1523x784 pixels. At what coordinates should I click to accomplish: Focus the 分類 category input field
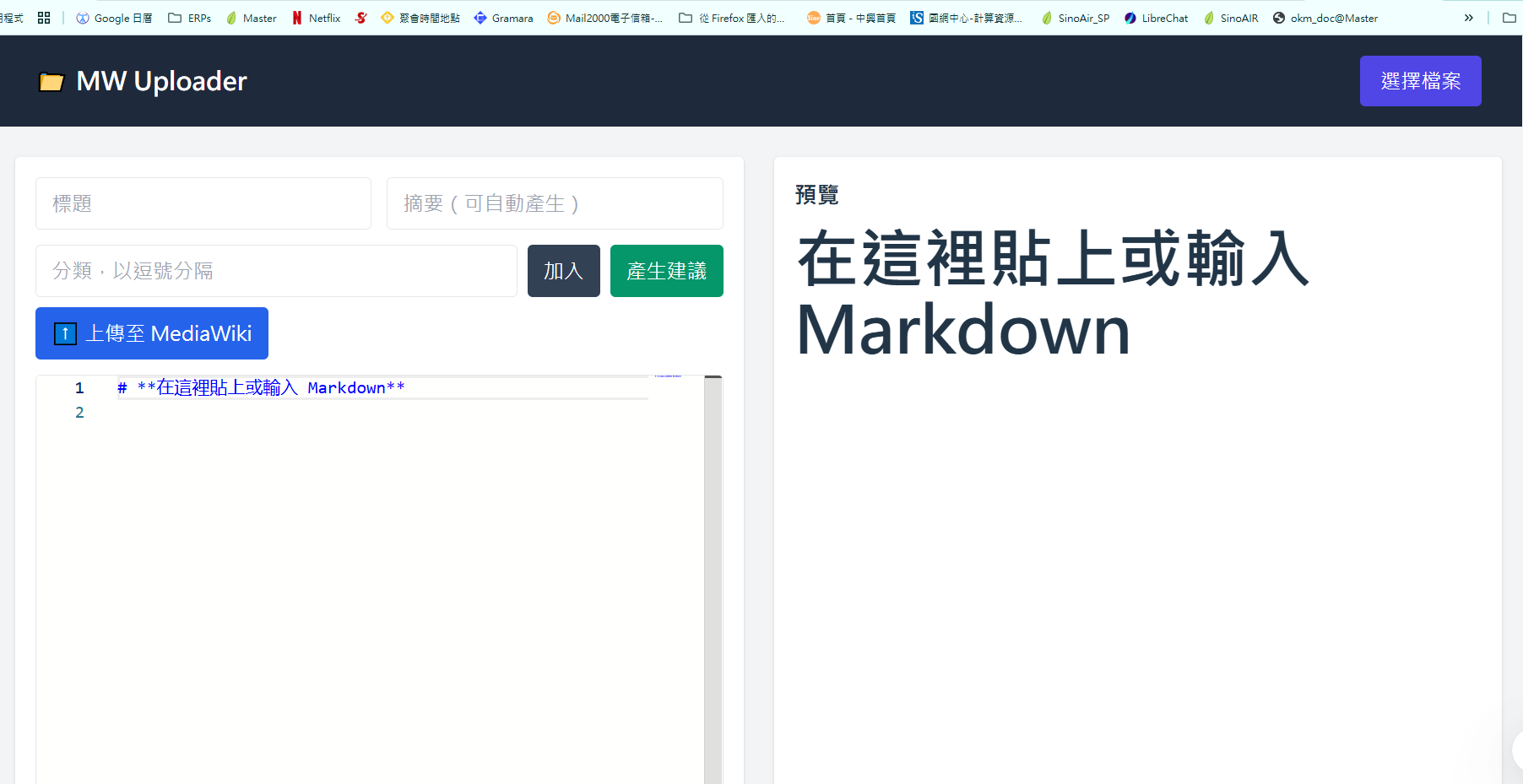pos(276,271)
